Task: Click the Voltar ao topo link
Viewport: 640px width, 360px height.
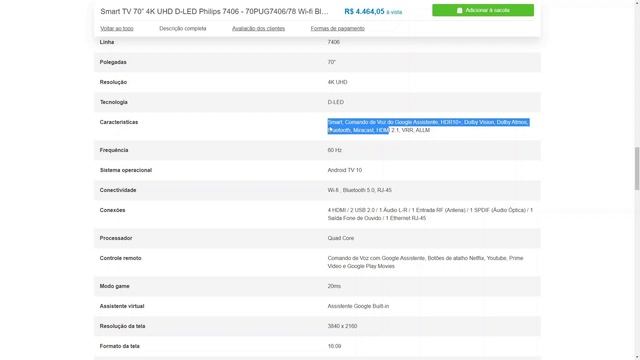Action: click(117, 29)
